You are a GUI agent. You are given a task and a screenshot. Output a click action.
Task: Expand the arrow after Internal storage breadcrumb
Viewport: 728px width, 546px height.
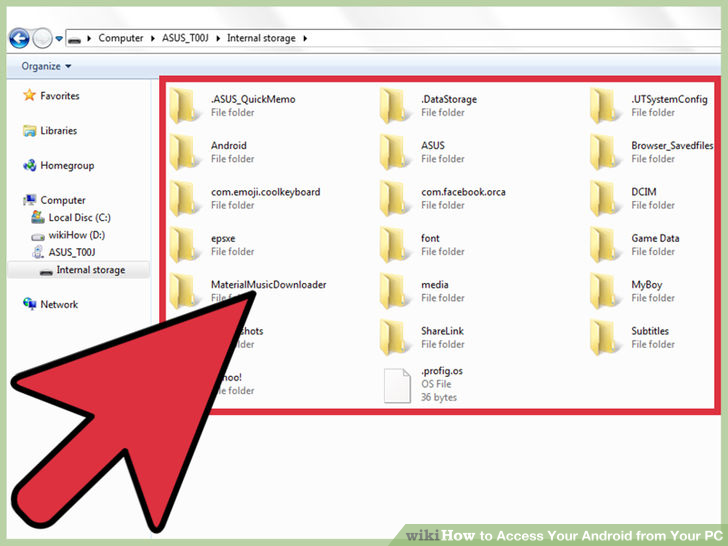pos(305,39)
